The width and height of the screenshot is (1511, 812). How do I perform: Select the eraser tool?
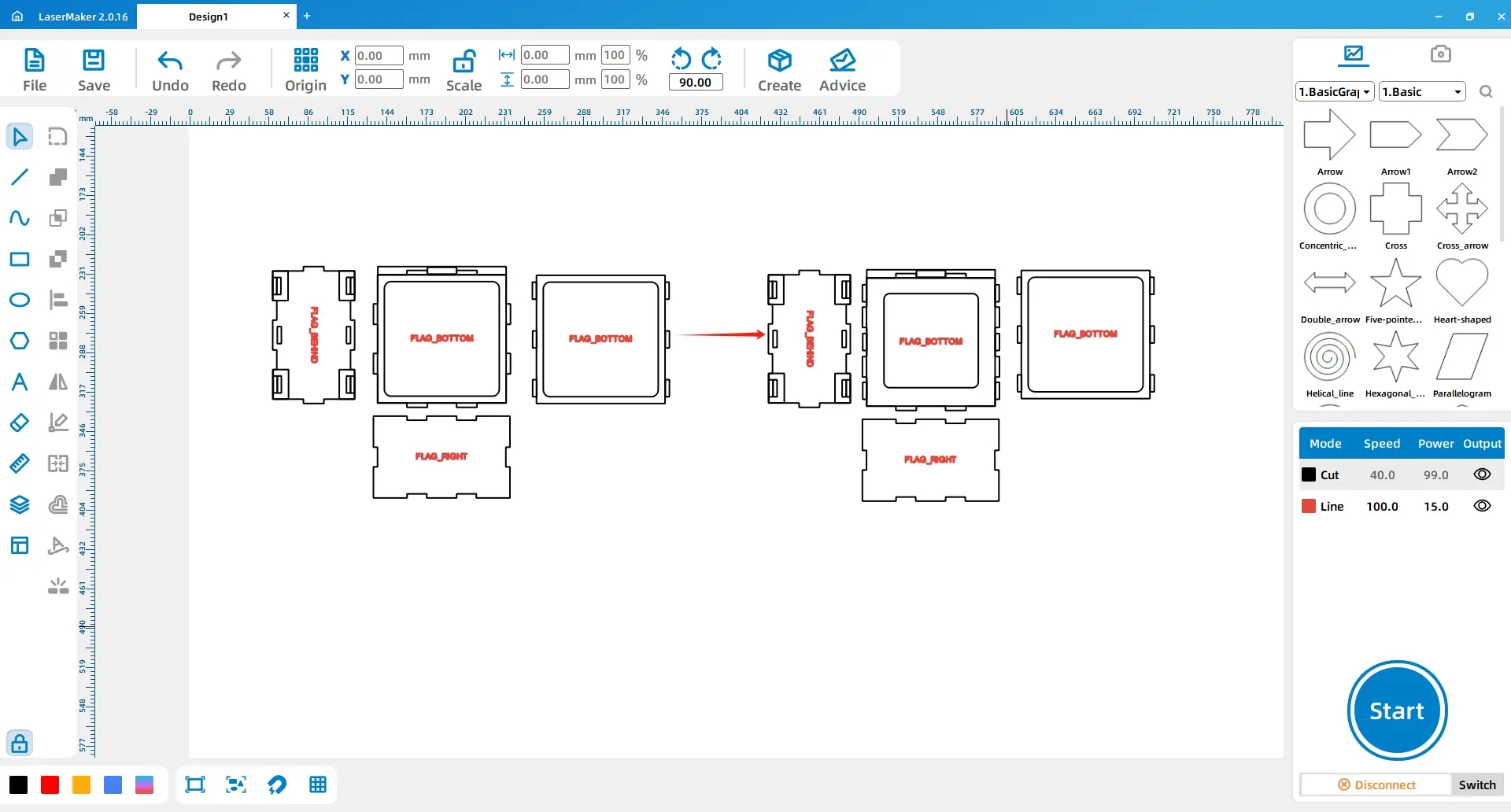(20, 423)
